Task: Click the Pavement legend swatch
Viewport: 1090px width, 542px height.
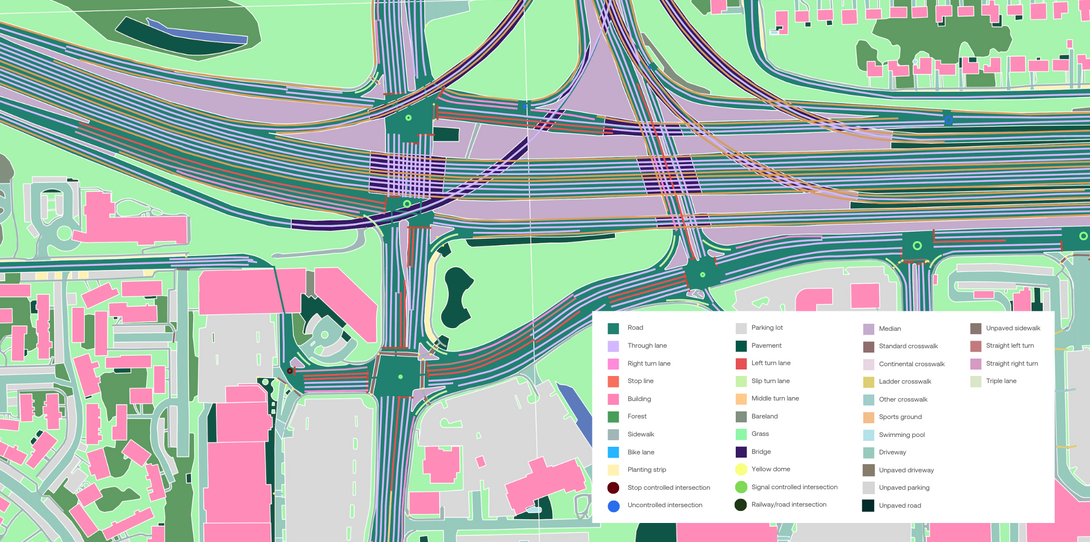Action: tap(741, 346)
